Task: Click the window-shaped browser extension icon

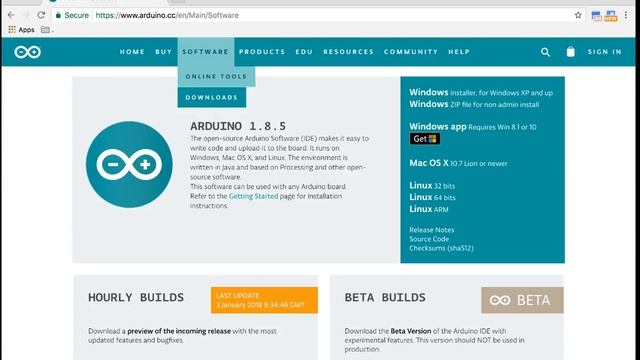Action: pyautogui.click(x=596, y=16)
